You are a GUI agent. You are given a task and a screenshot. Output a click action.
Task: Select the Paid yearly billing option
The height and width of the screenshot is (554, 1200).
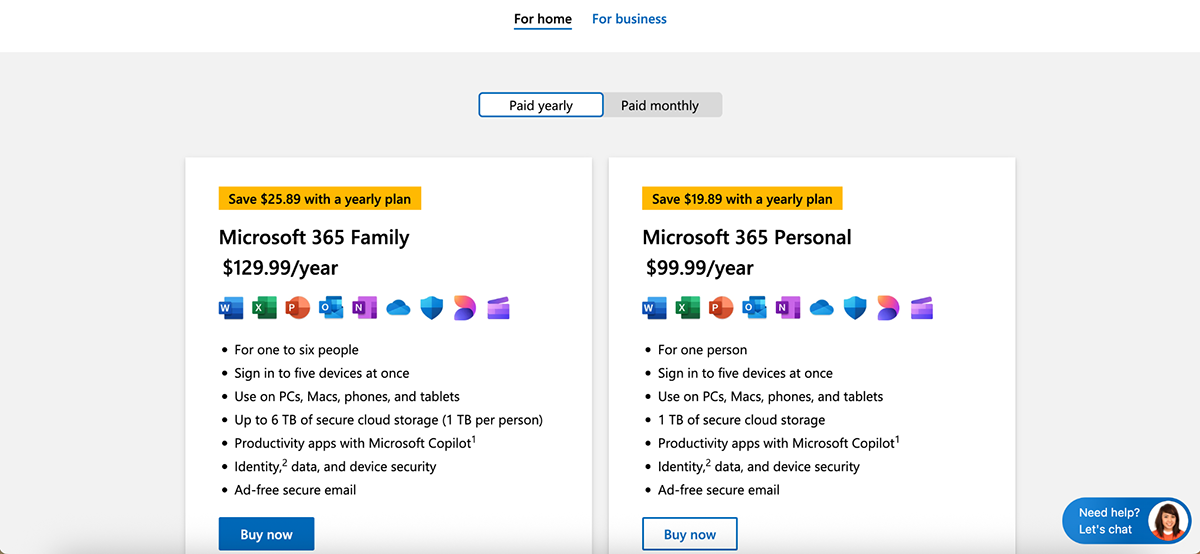pos(541,105)
